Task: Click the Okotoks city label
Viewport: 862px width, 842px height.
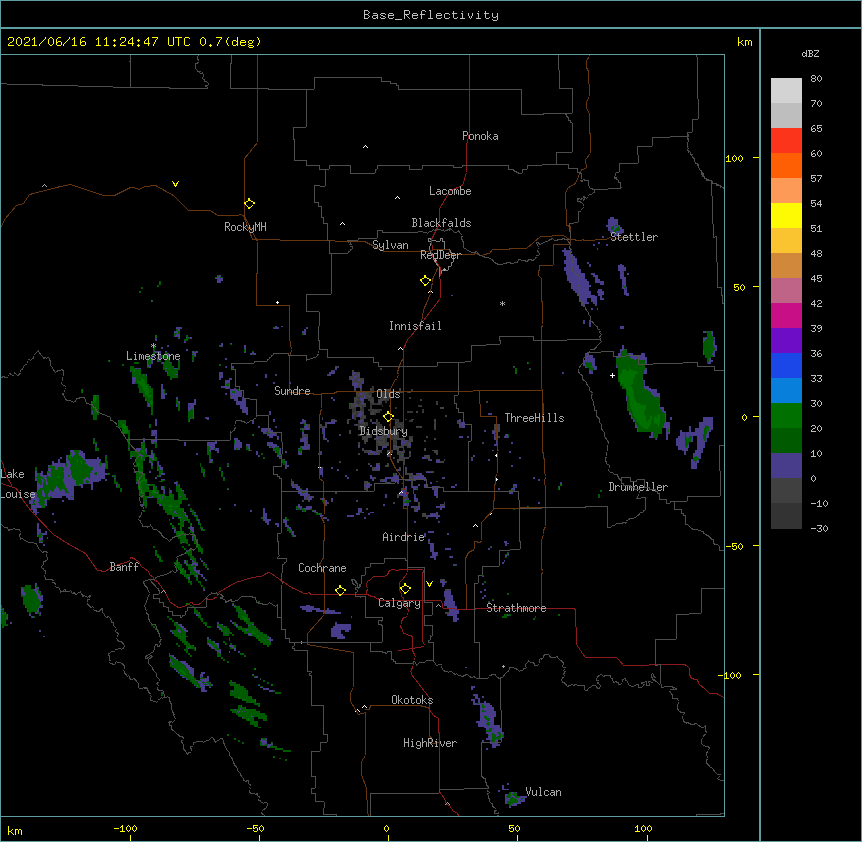Action: coord(412,700)
